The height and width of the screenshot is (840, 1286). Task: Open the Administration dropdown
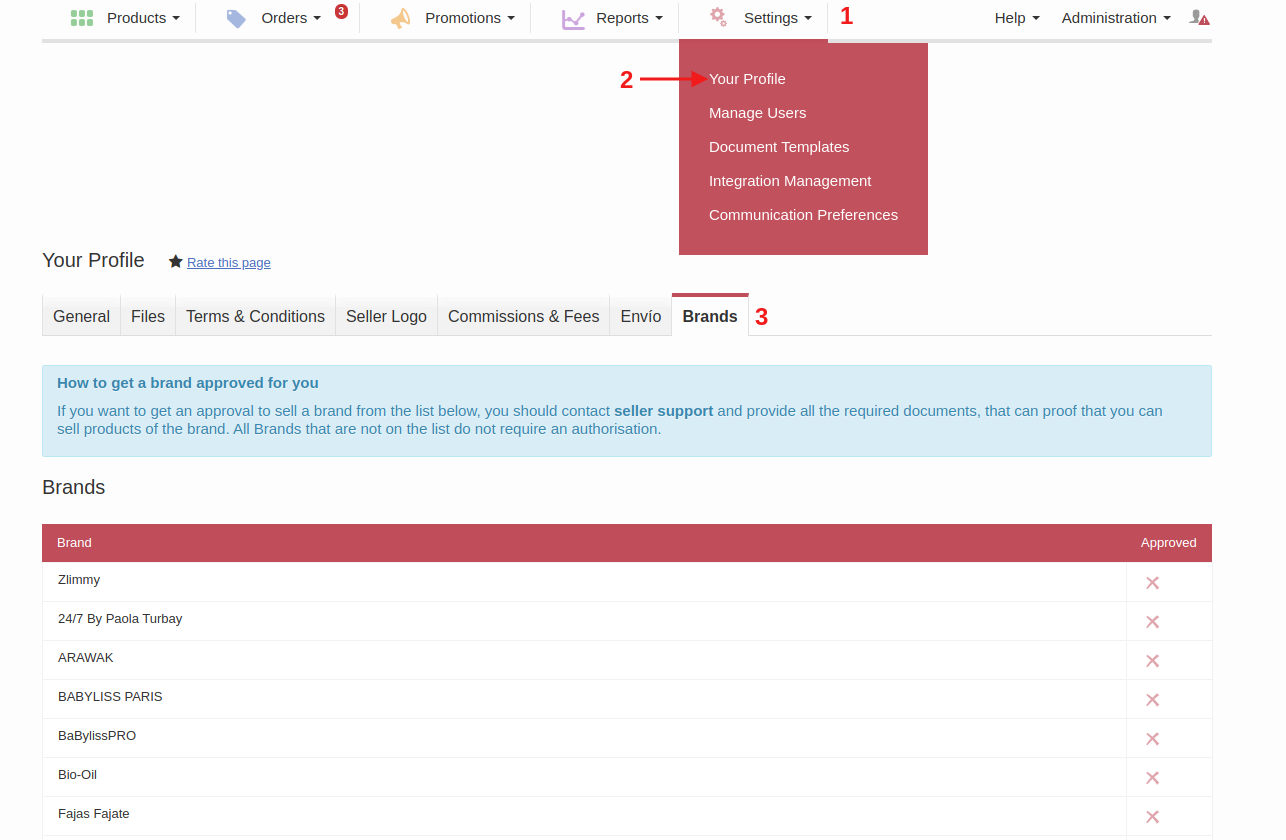[1116, 18]
